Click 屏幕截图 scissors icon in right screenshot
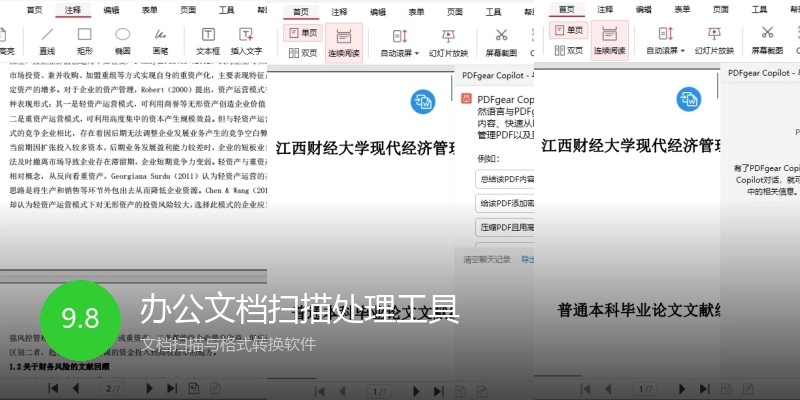The height and width of the screenshot is (400, 800). click(767, 33)
